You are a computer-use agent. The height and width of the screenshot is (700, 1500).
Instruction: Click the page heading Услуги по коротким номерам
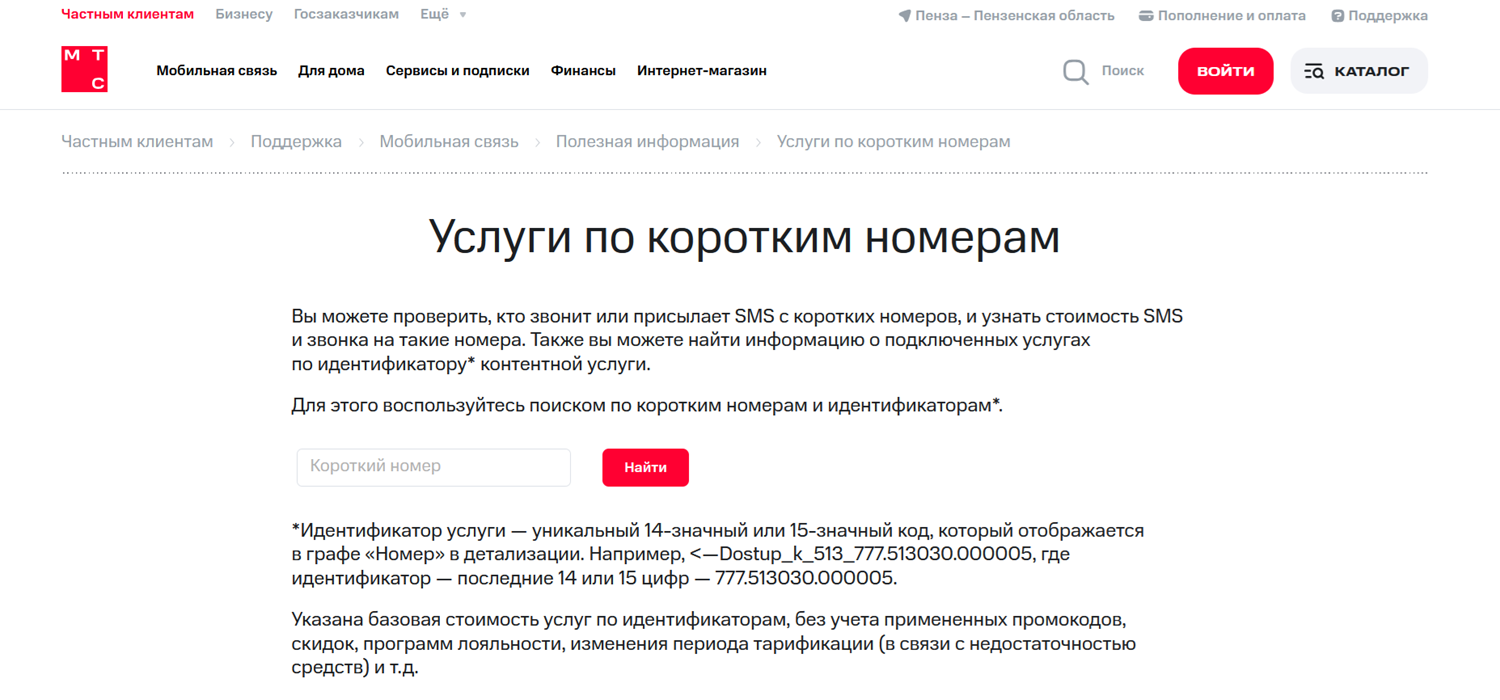pos(744,238)
